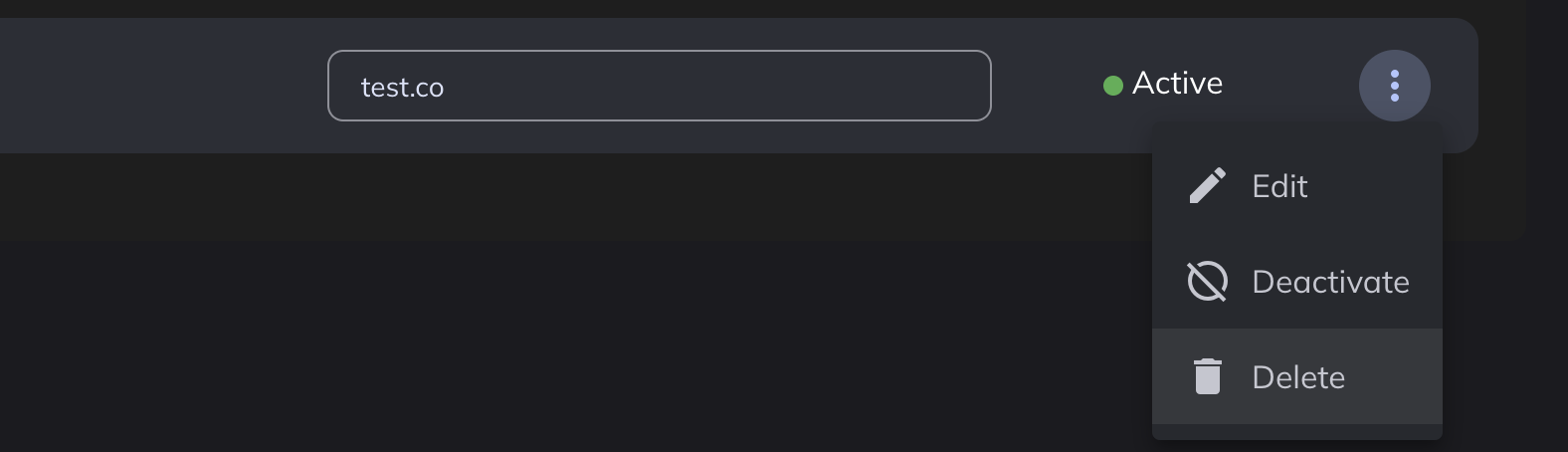1568x452 pixels.
Task: Open the edit action for test.co
Action: (1296, 185)
